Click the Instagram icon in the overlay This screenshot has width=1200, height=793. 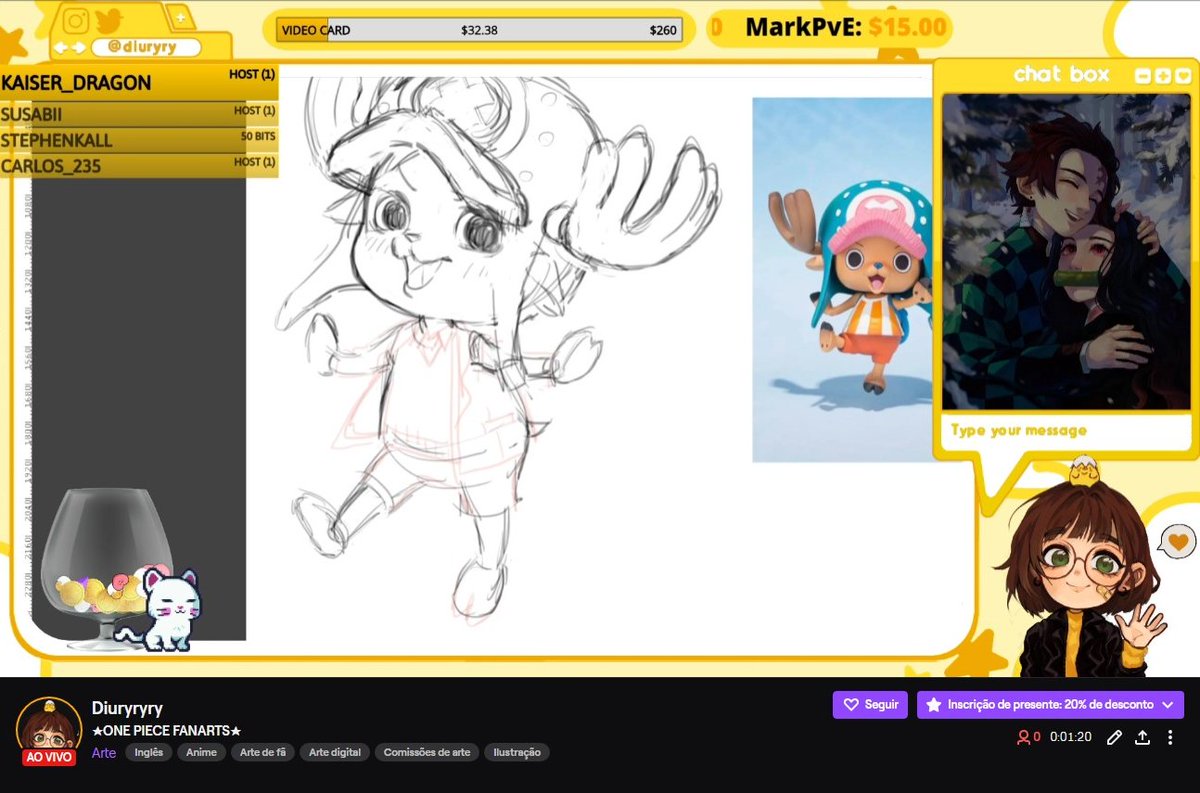tap(76, 19)
